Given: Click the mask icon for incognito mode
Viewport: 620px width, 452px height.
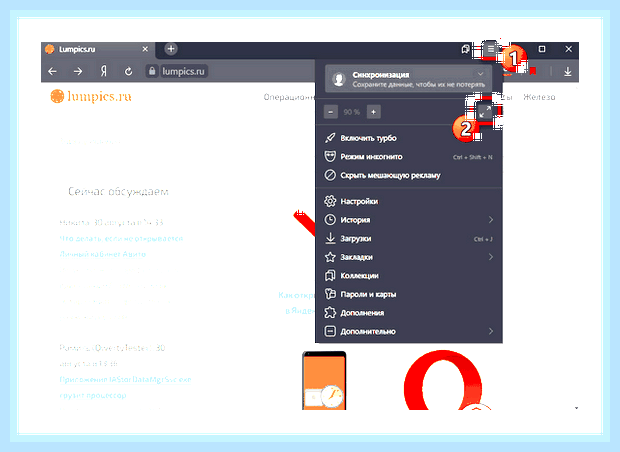Looking at the screenshot, I should point(330,157).
